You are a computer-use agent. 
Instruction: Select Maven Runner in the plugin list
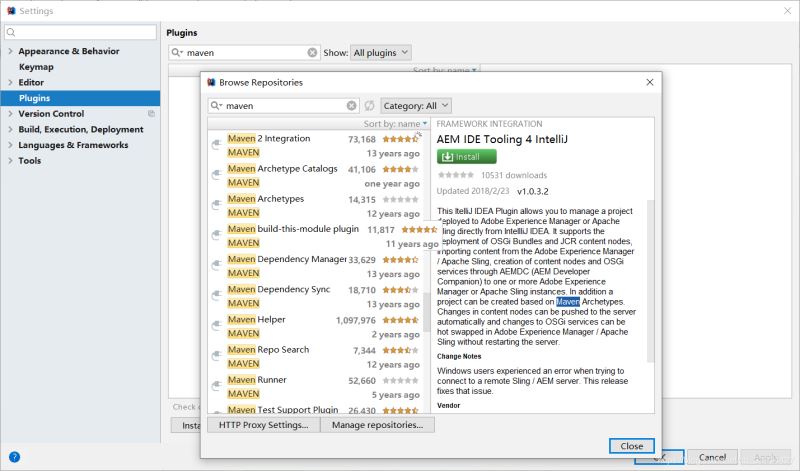click(x=316, y=386)
